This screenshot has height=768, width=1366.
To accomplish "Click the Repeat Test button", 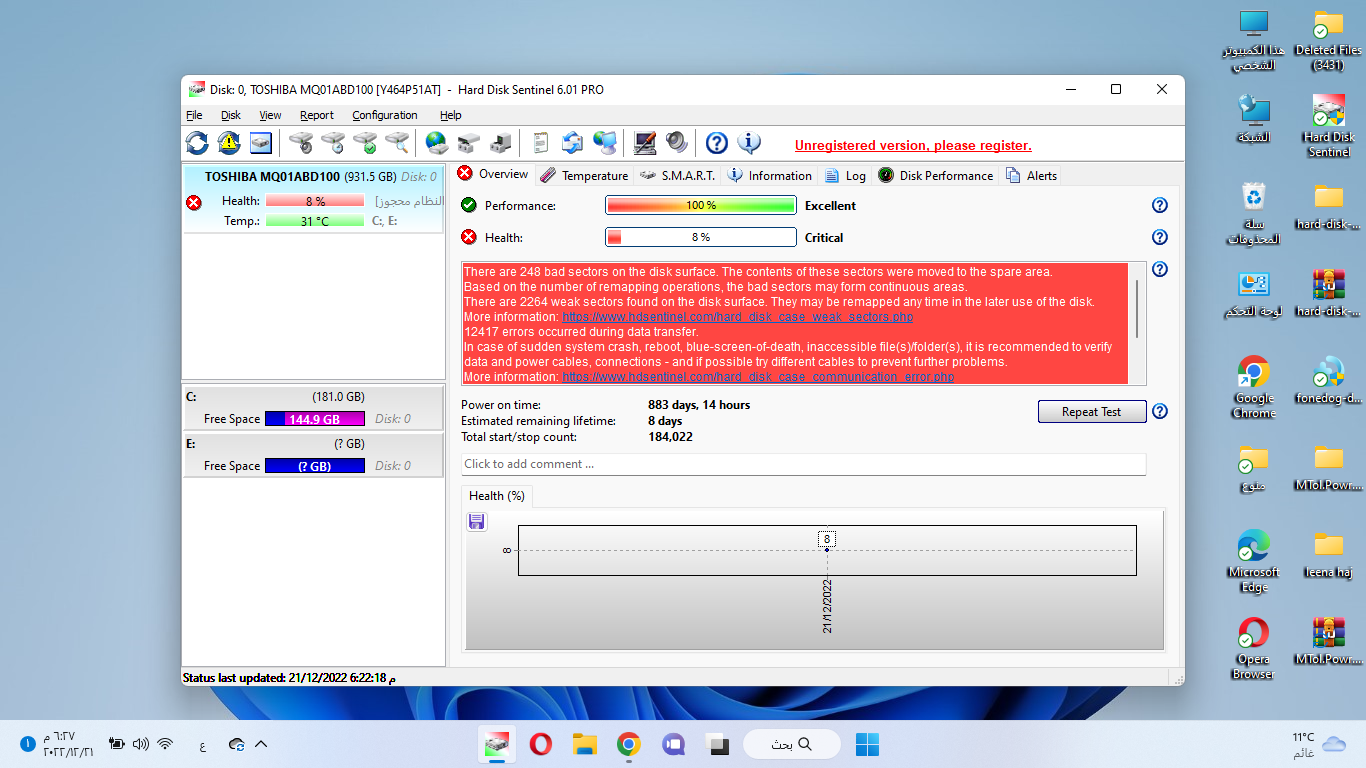I will coord(1092,411).
